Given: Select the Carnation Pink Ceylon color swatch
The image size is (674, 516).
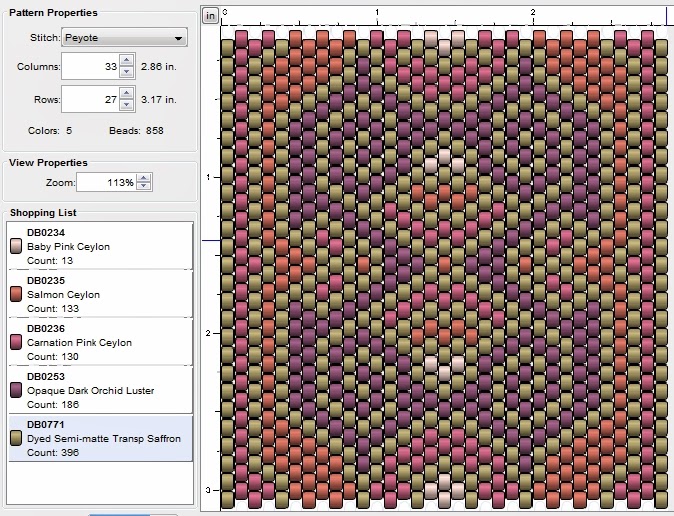Looking at the screenshot, I should coord(16,342).
